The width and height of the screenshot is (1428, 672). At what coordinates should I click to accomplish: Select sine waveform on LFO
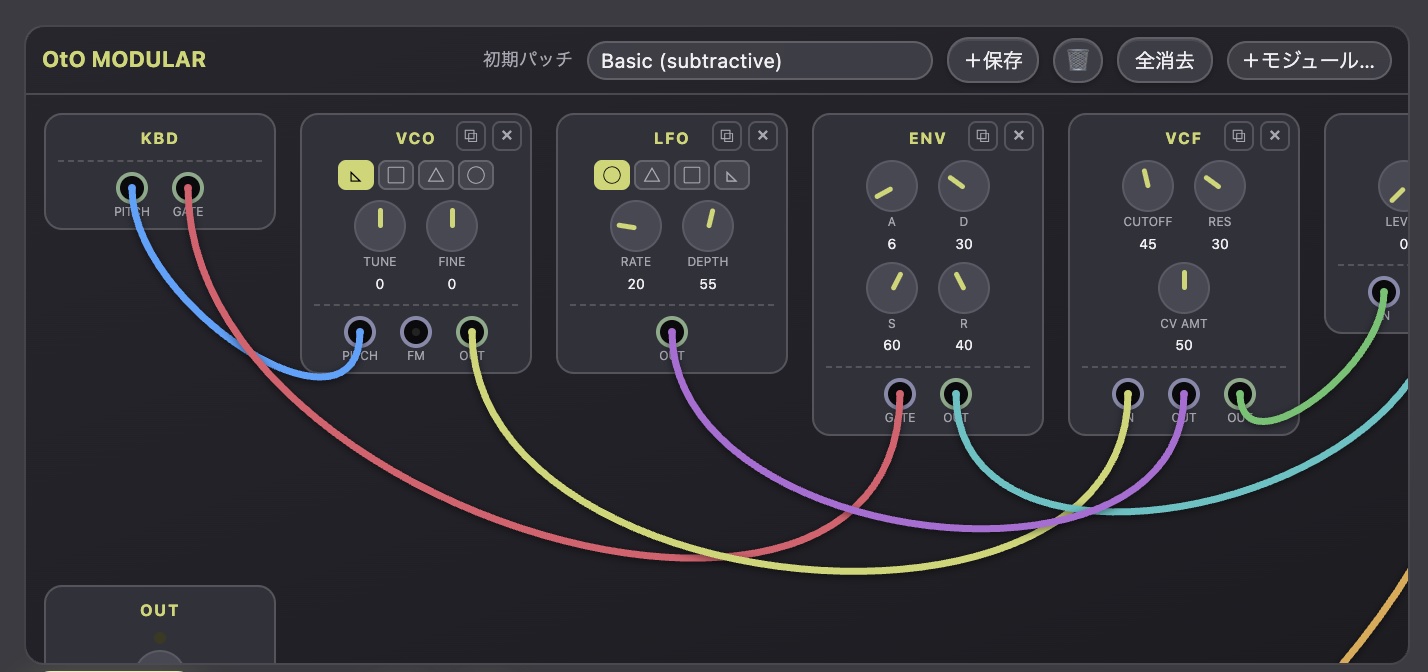[x=612, y=176]
